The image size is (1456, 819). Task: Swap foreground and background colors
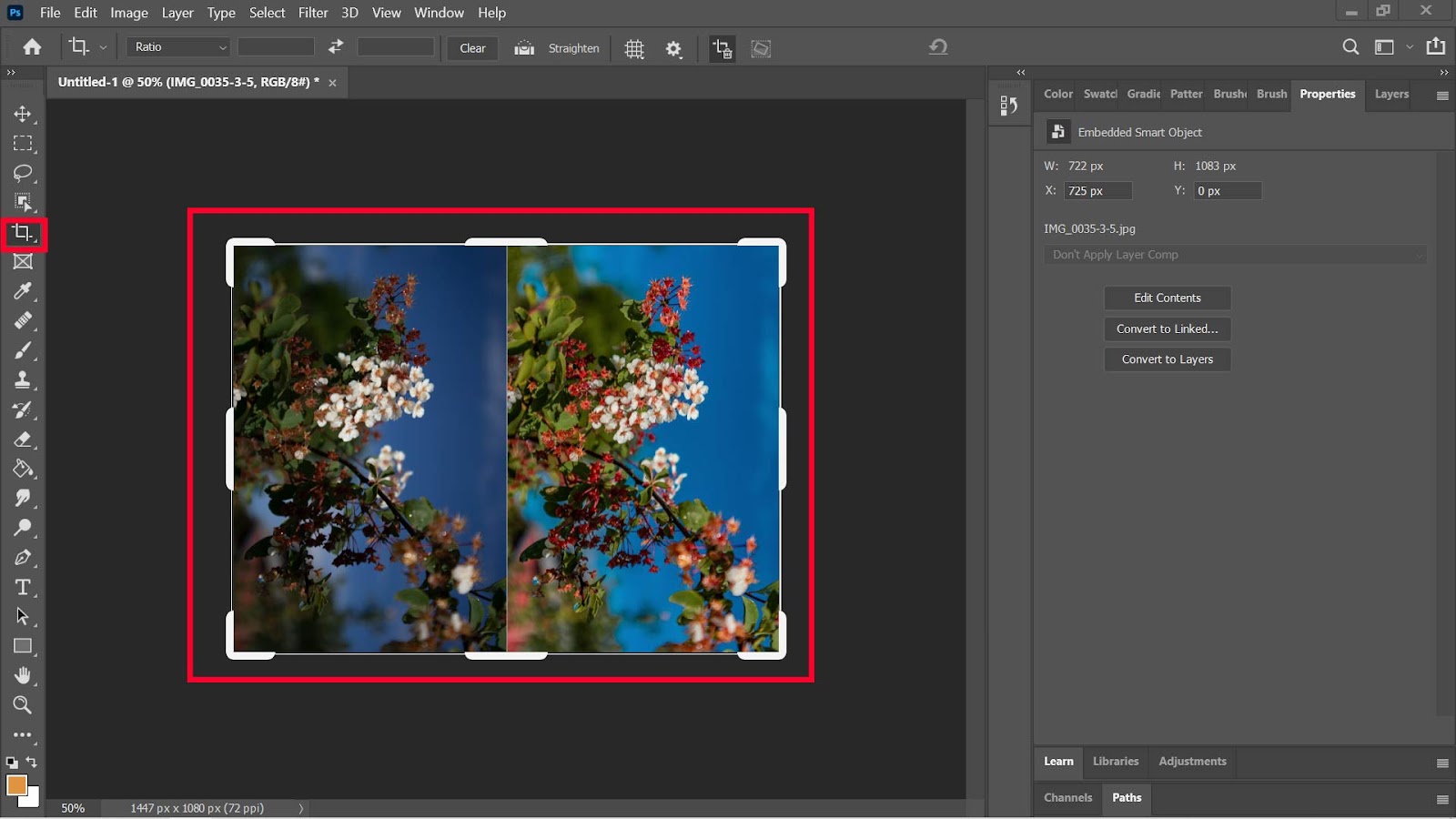click(x=32, y=762)
